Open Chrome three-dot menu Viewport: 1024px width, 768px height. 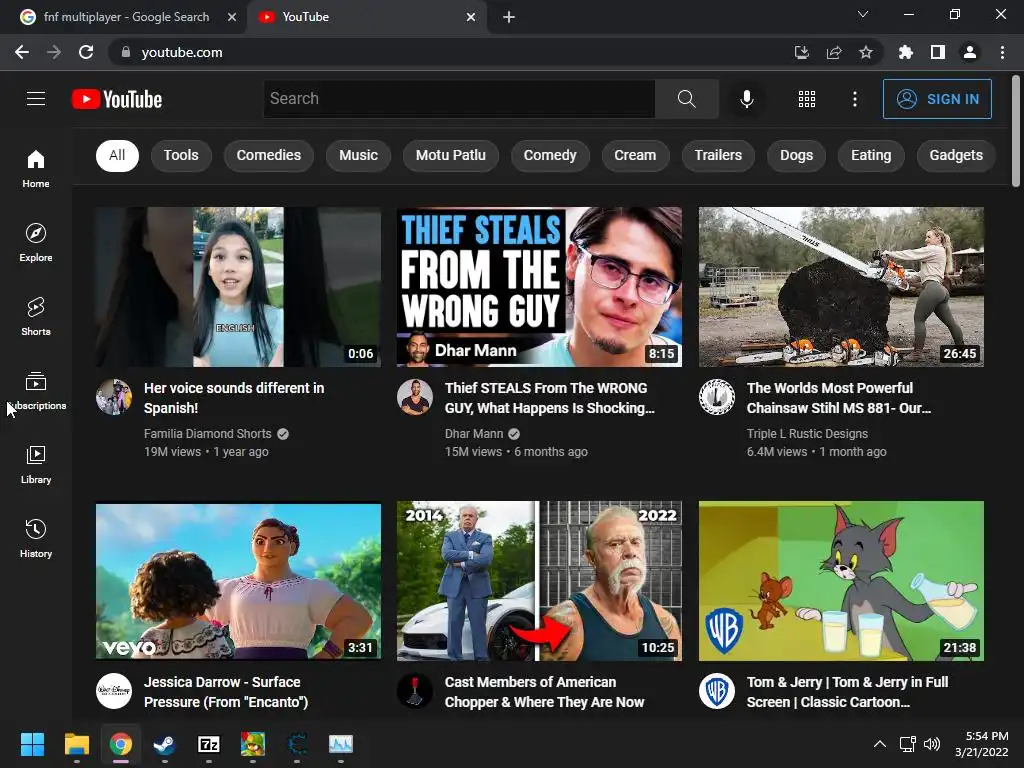pos(1002,52)
